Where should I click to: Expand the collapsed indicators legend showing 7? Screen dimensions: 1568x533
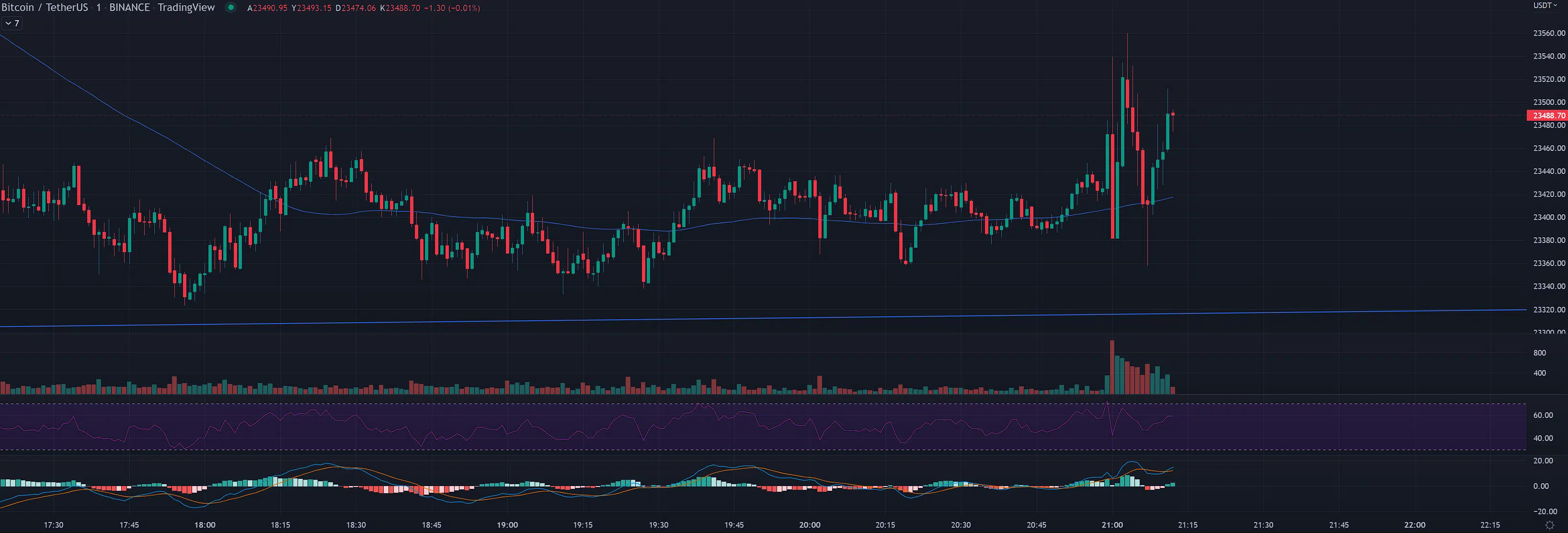pyautogui.click(x=12, y=23)
